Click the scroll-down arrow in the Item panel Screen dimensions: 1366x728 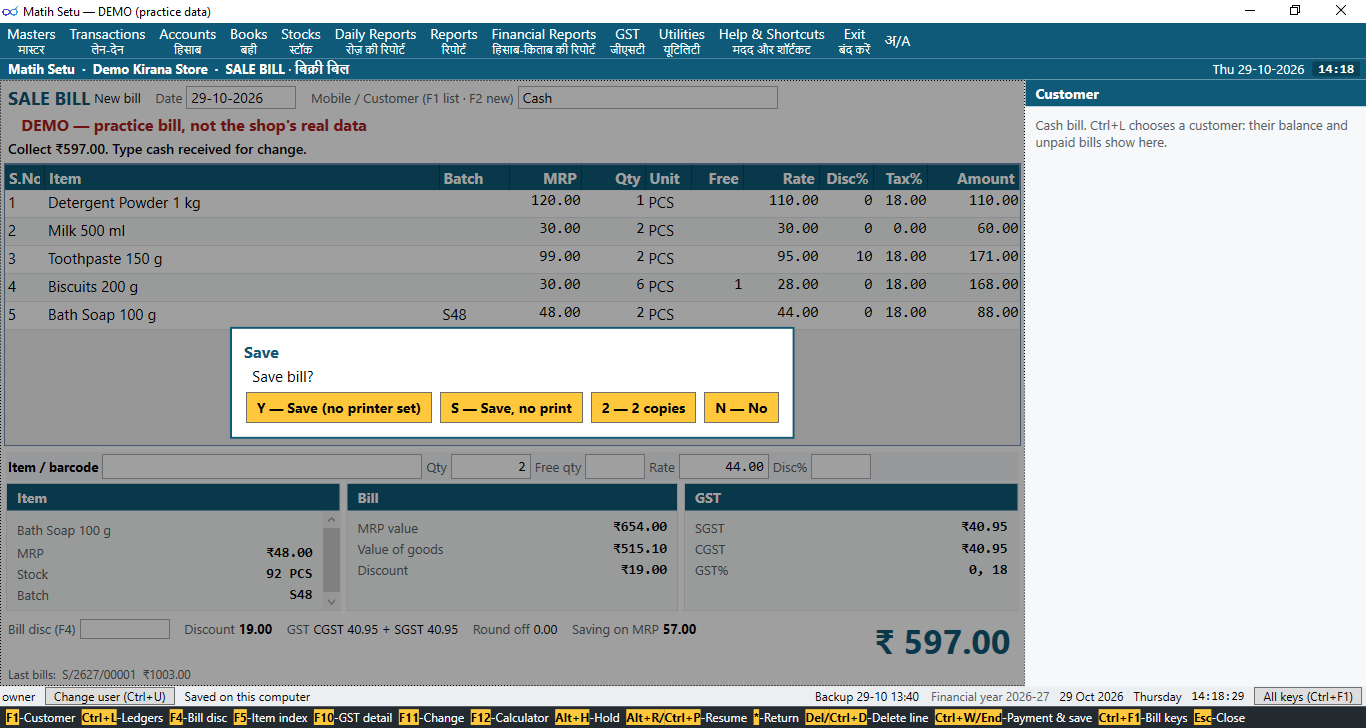(x=331, y=601)
